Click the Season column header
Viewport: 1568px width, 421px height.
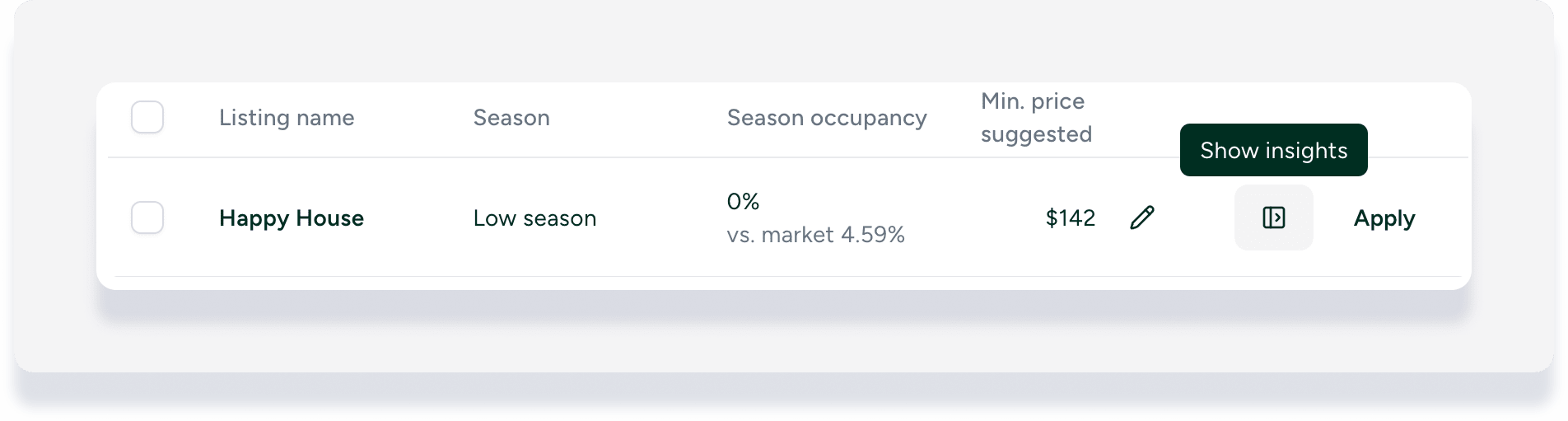point(511,118)
